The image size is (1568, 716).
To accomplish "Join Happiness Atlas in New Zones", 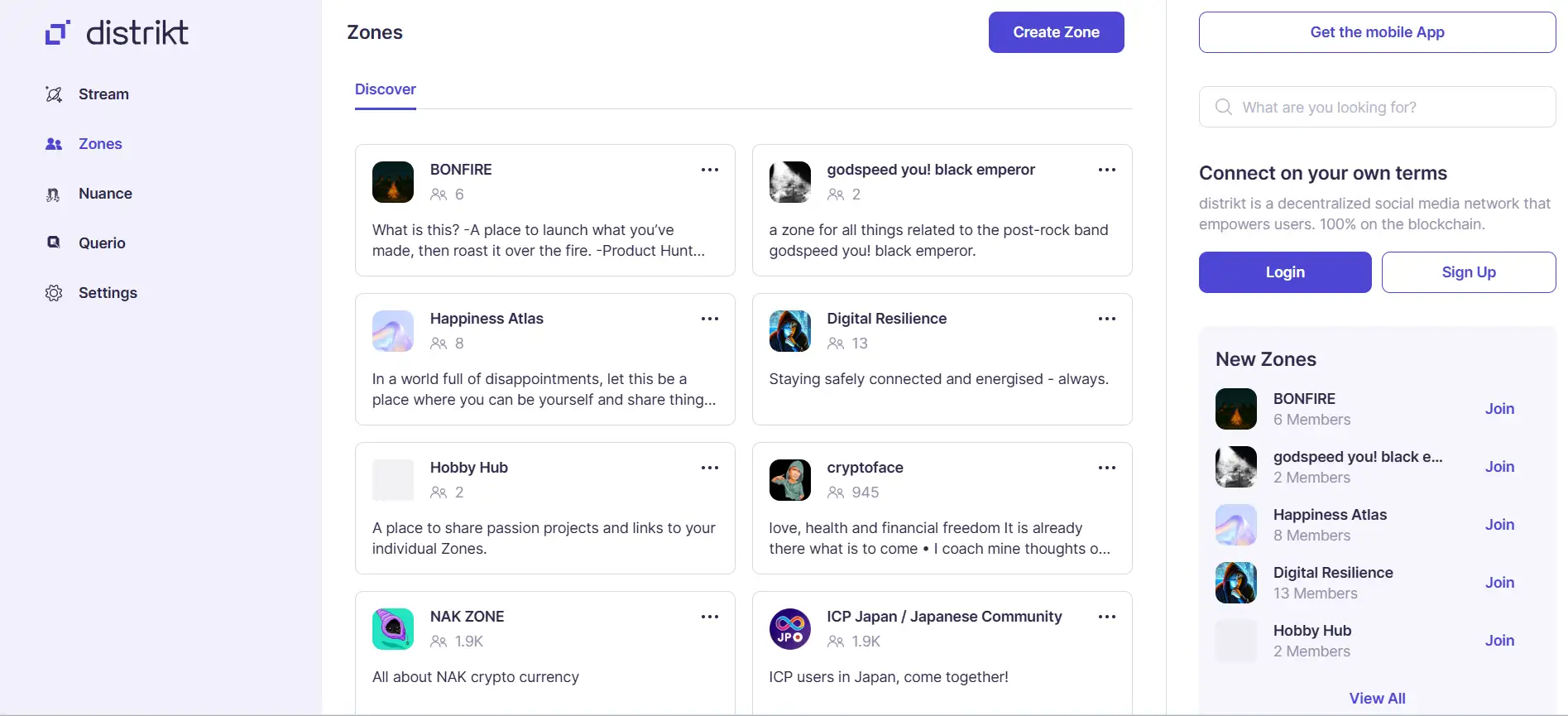I will point(1498,525).
